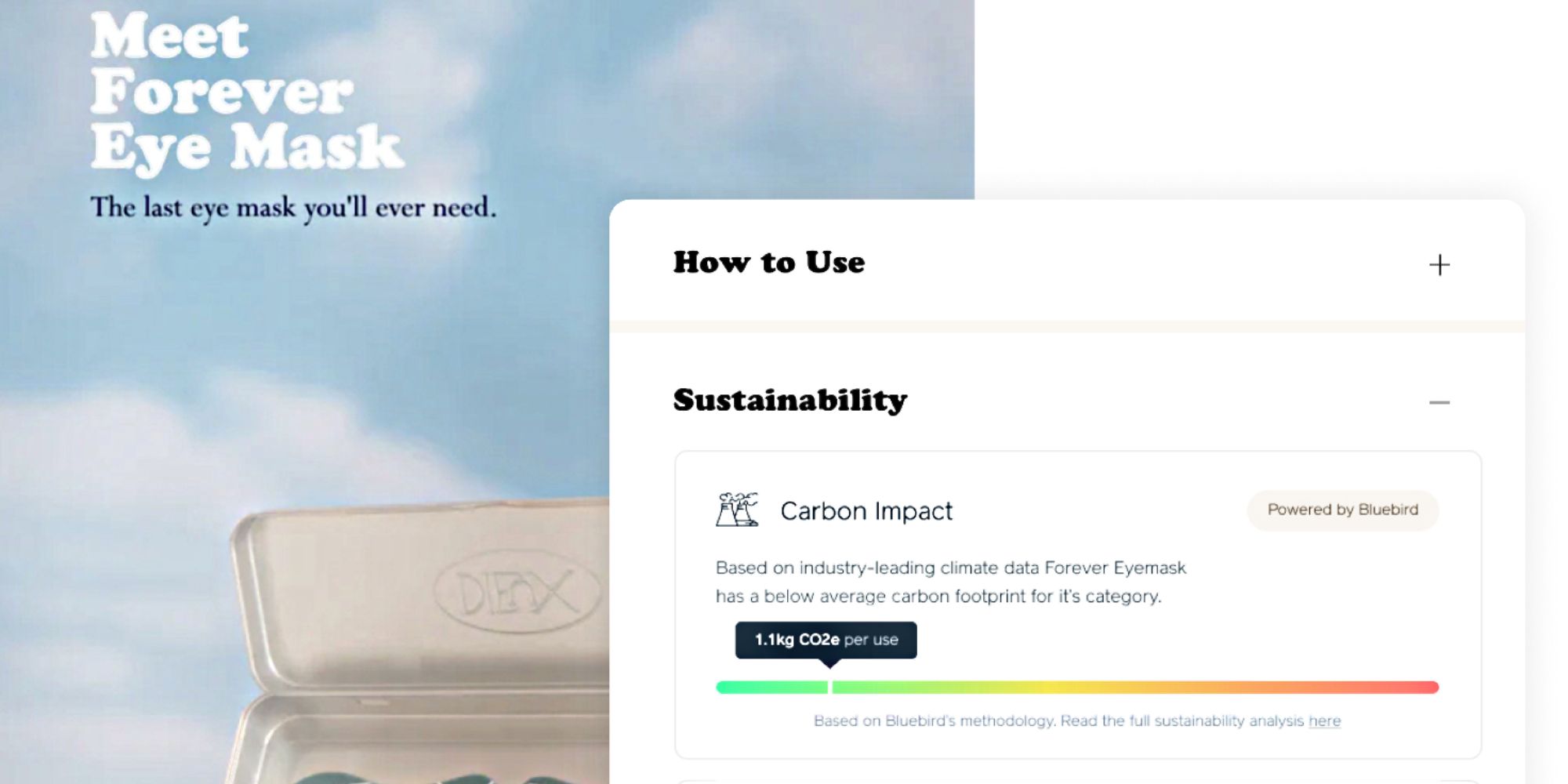Click the Meet Forever Eye Mask headline
1568x784 pixels.
(x=246, y=92)
